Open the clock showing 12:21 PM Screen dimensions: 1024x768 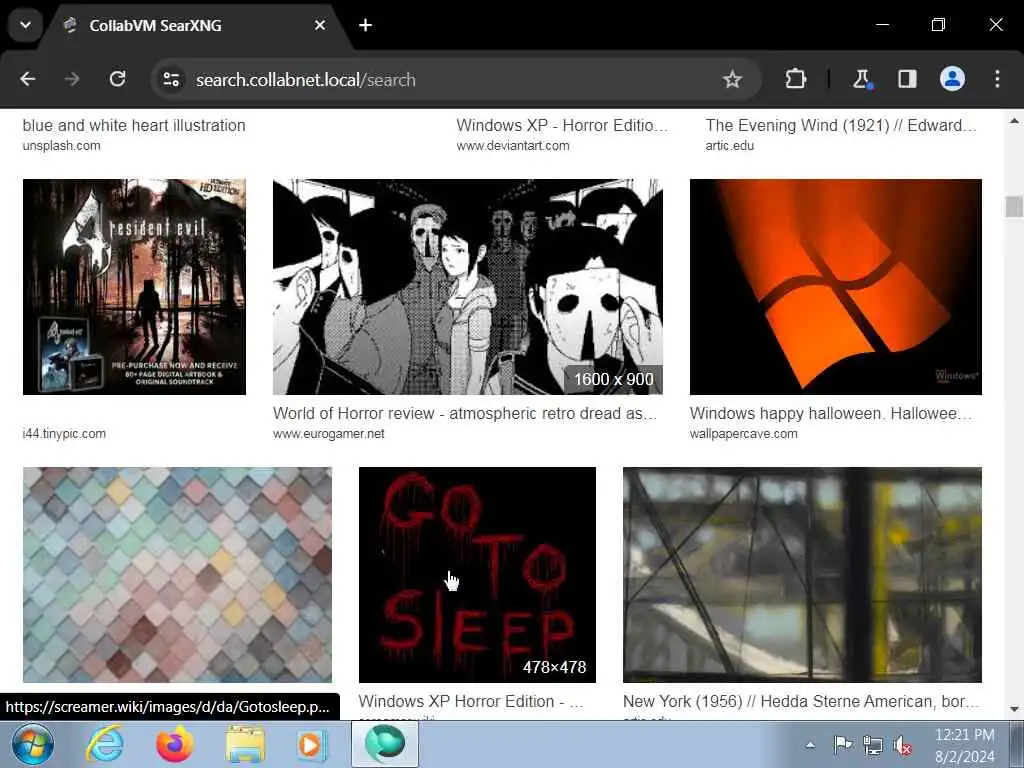click(965, 745)
